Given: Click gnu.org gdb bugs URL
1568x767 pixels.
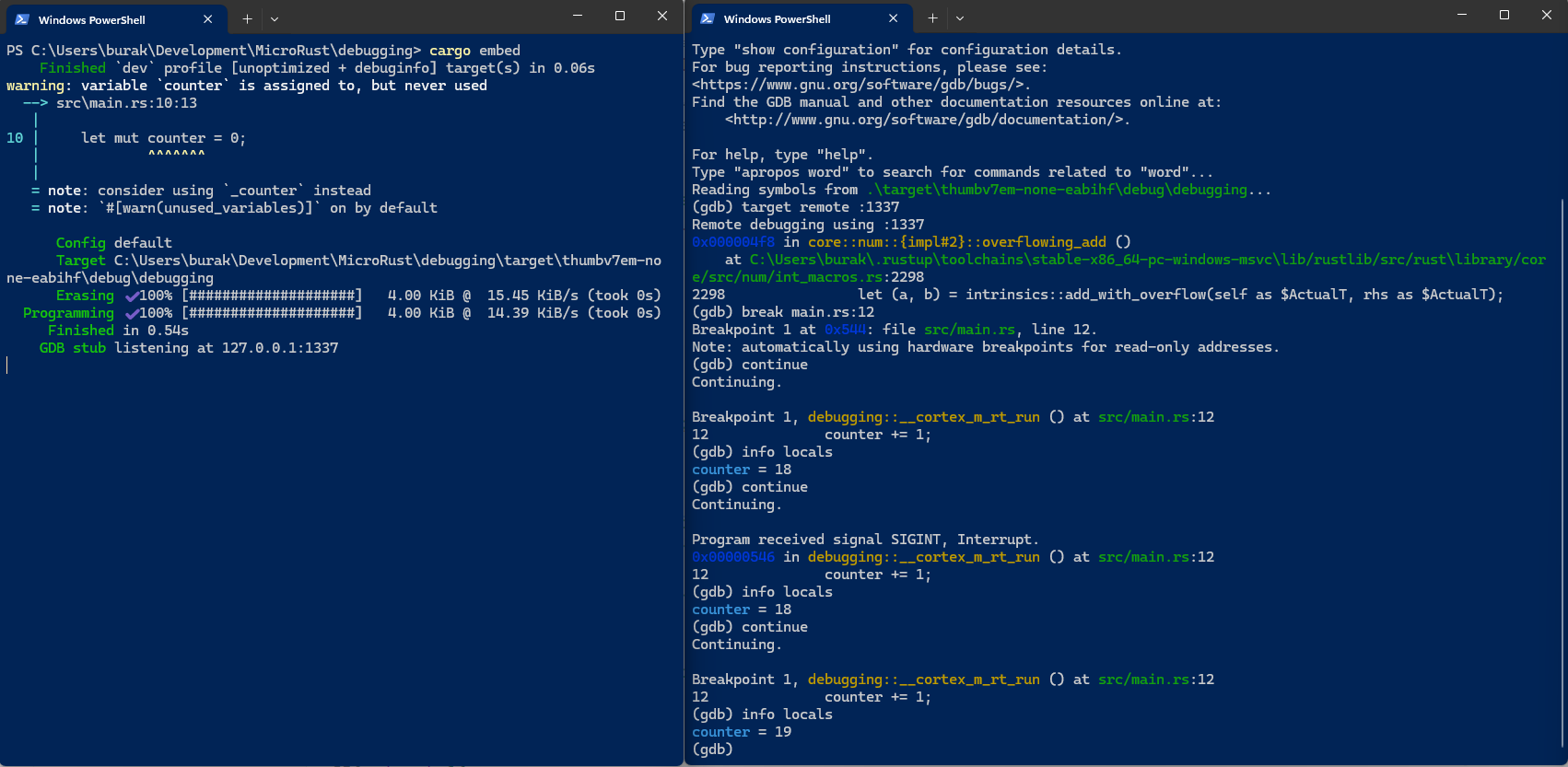Looking at the screenshot, I should 861,85.
